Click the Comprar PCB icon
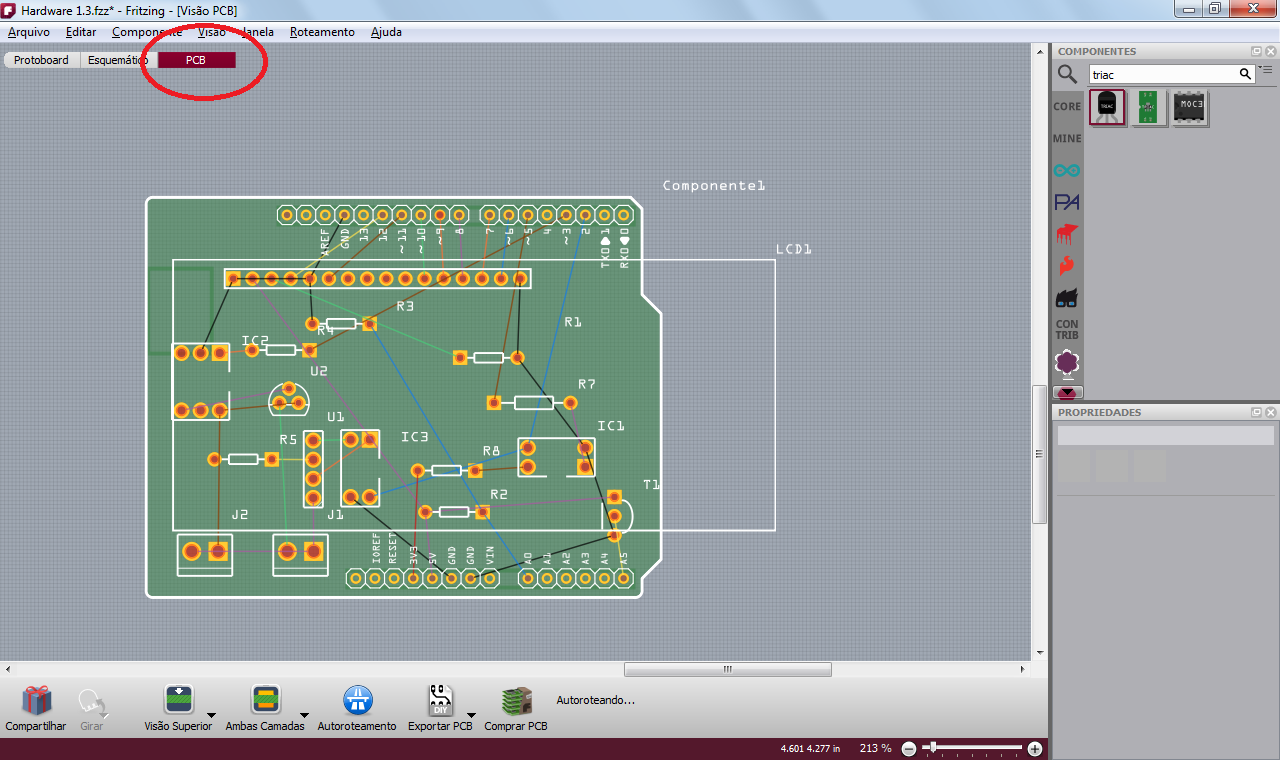This screenshot has width=1280, height=760. click(515, 701)
